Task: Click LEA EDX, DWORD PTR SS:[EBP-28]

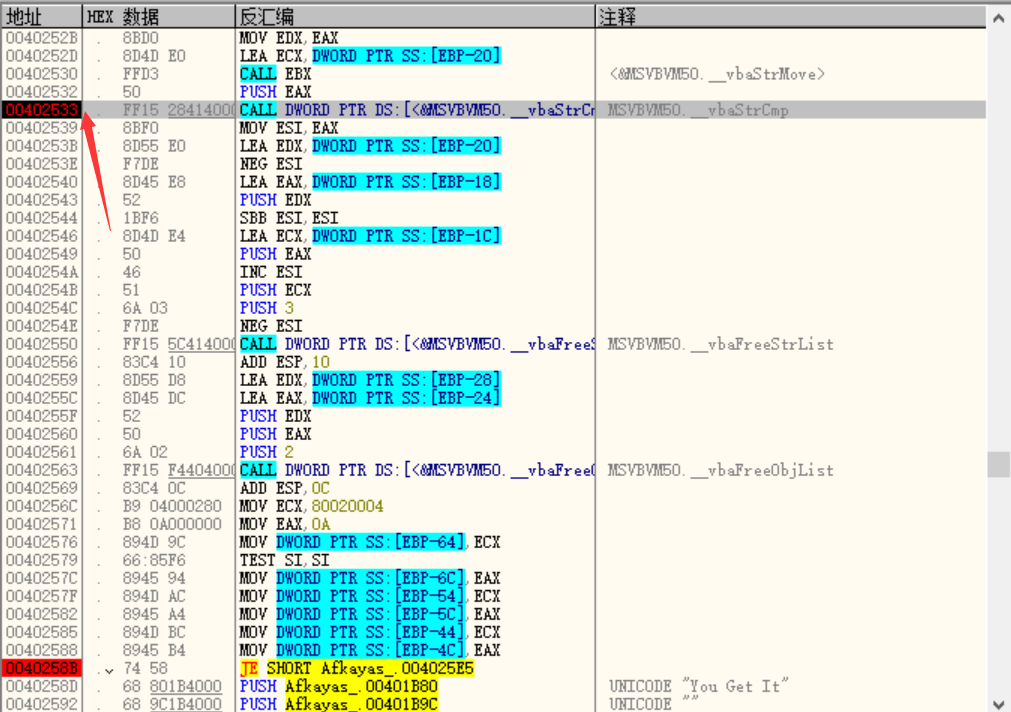Action: [370, 380]
